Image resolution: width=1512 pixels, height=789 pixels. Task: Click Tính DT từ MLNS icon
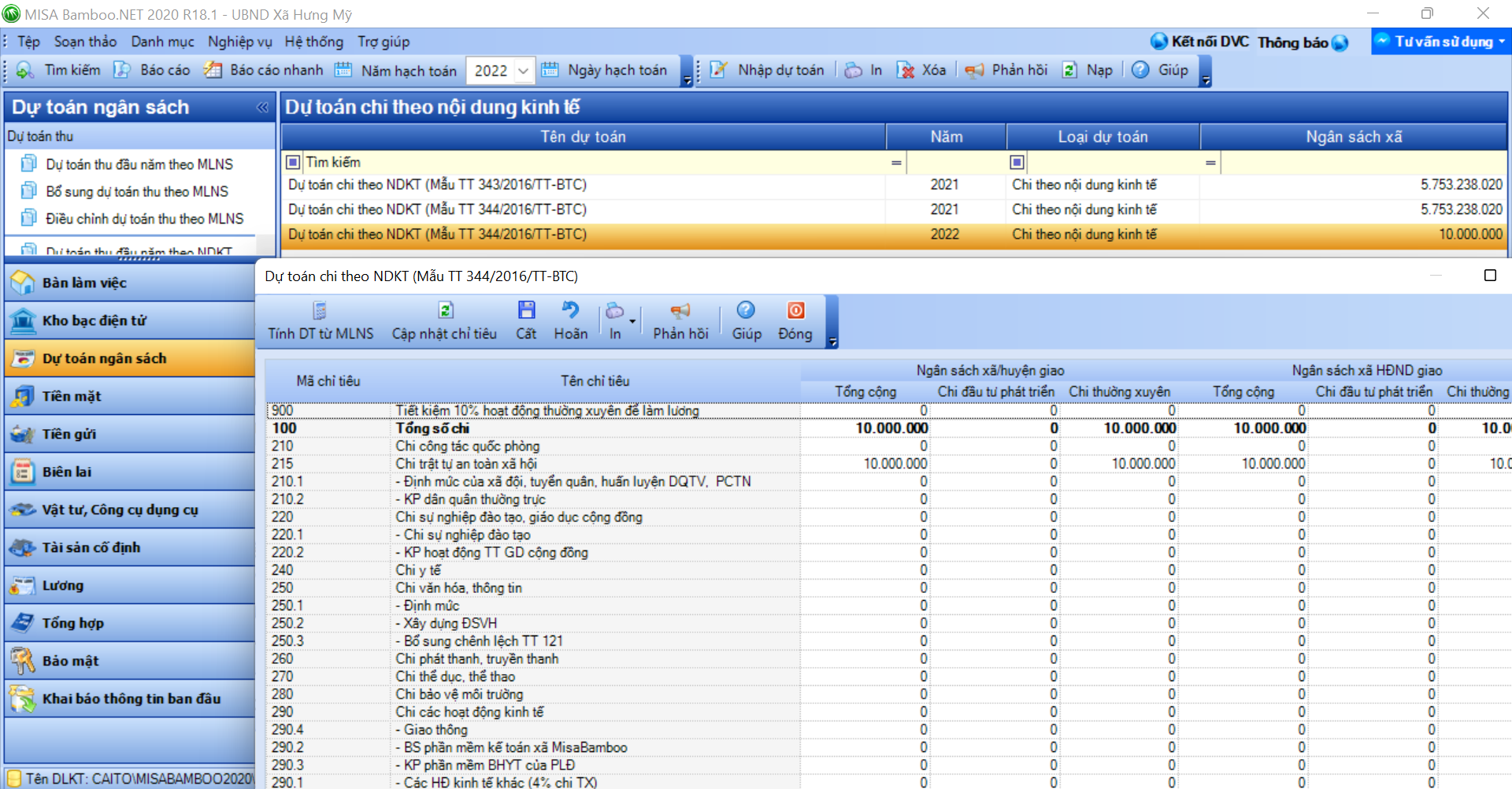(x=320, y=310)
